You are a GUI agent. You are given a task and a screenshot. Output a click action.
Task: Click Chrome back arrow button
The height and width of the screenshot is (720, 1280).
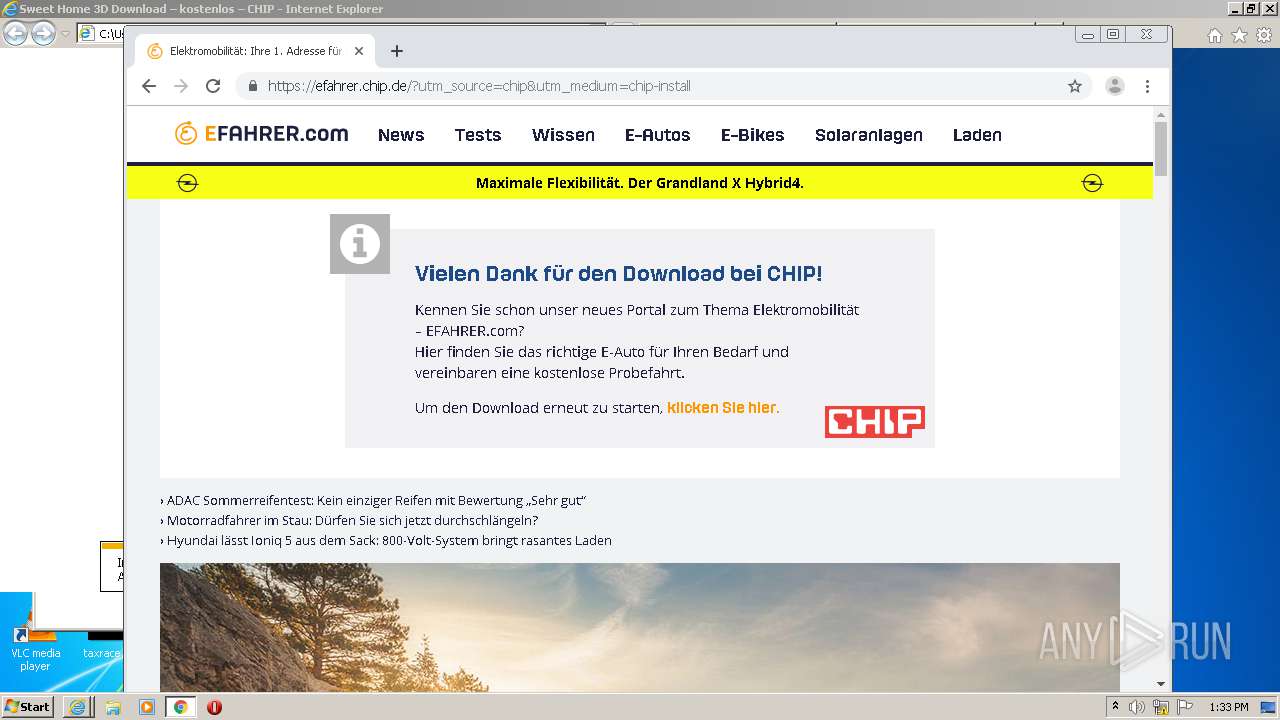tap(149, 86)
